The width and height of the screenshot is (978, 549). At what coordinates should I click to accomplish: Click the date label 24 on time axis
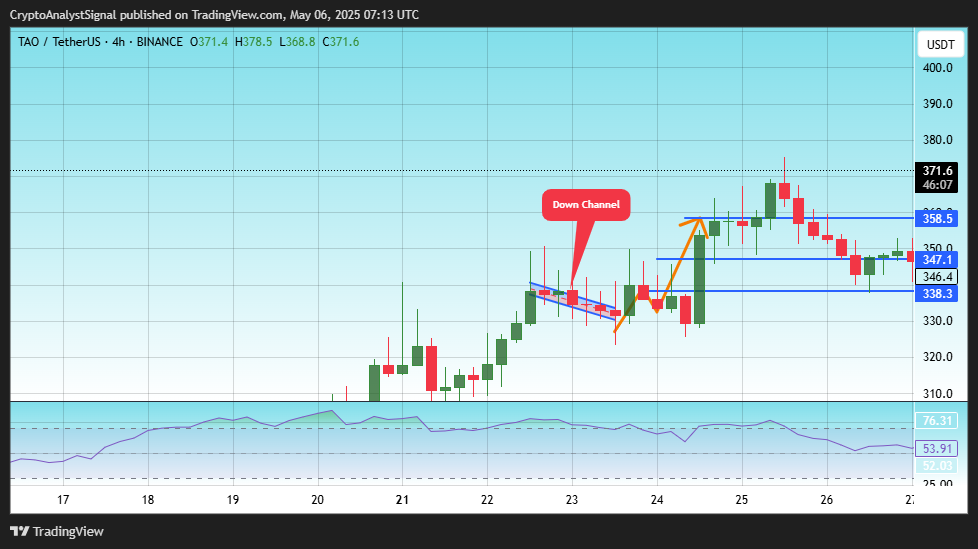(x=657, y=500)
